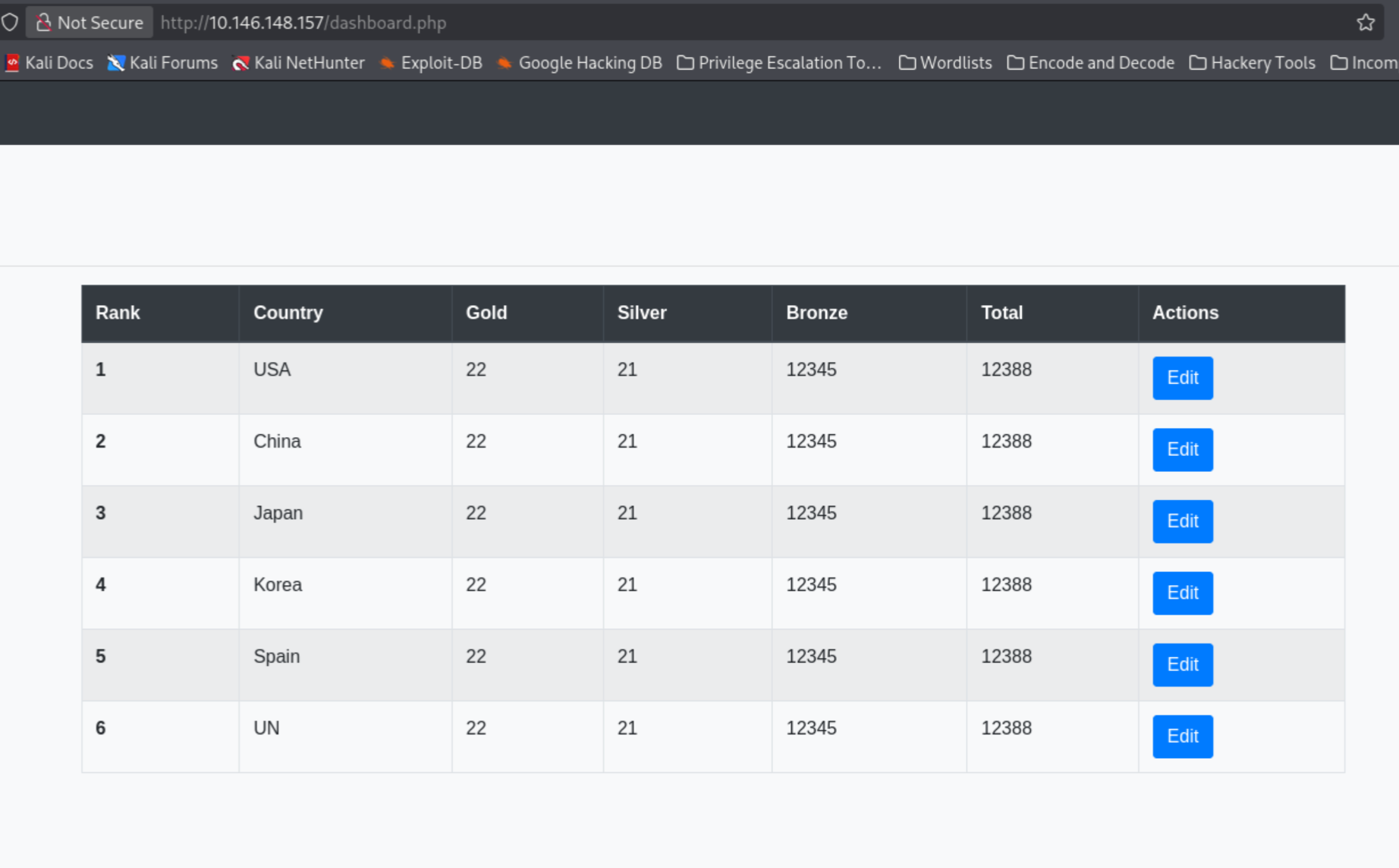
Task: Open the Hackery Tools bookmark folder
Action: [1253, 63]
